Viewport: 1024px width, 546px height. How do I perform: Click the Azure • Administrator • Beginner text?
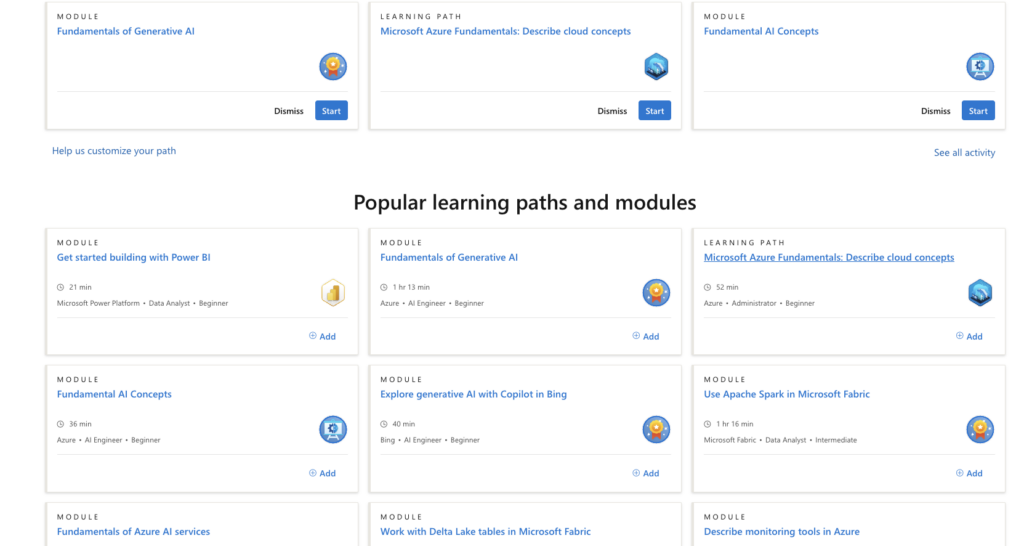click(759, 304)
